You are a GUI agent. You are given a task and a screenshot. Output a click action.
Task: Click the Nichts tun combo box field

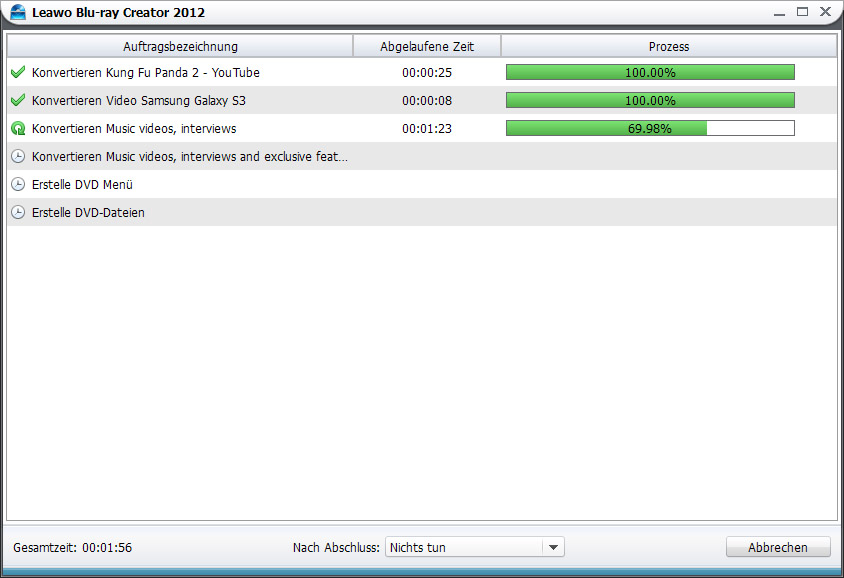tap(475, 547)
